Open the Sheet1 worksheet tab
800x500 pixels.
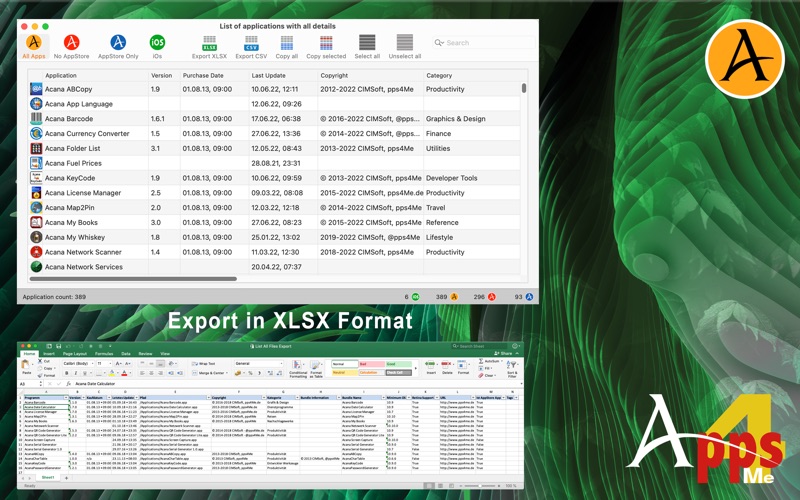(x=47, y=478)
